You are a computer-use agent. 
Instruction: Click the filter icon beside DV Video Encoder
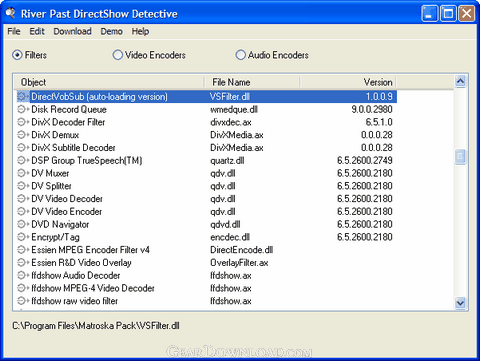(x=23, y=212)
